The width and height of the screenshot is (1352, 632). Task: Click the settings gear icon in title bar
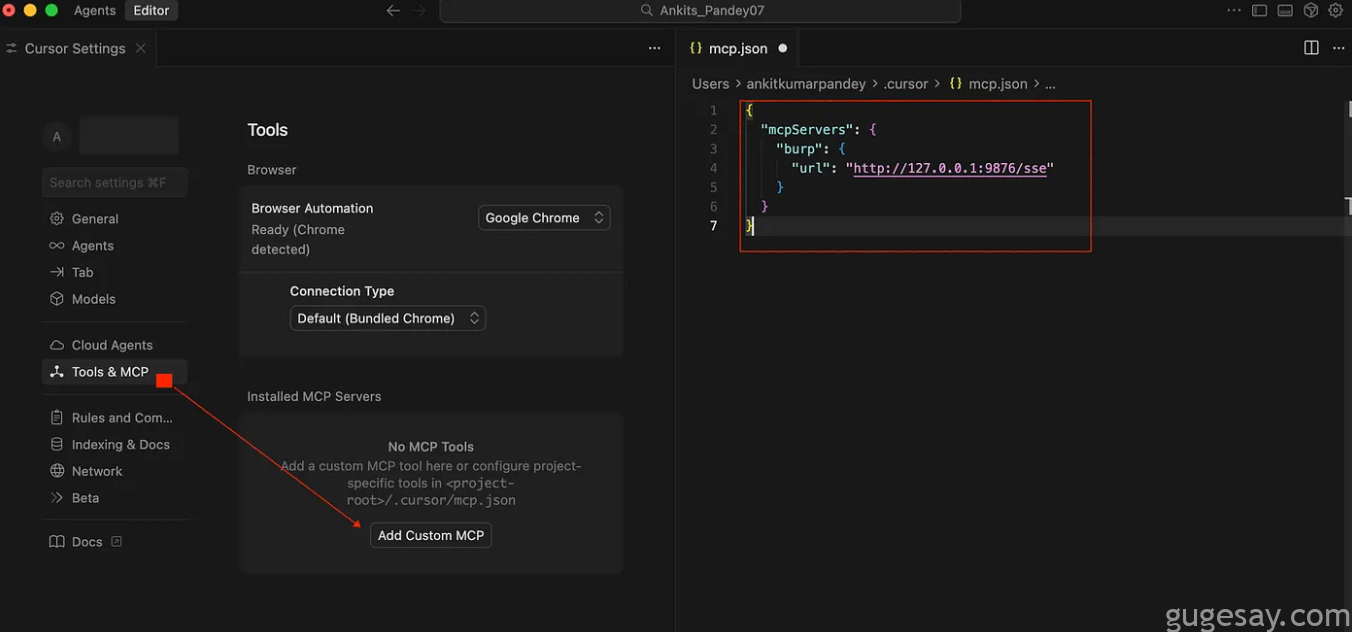tap(1336, 11)
